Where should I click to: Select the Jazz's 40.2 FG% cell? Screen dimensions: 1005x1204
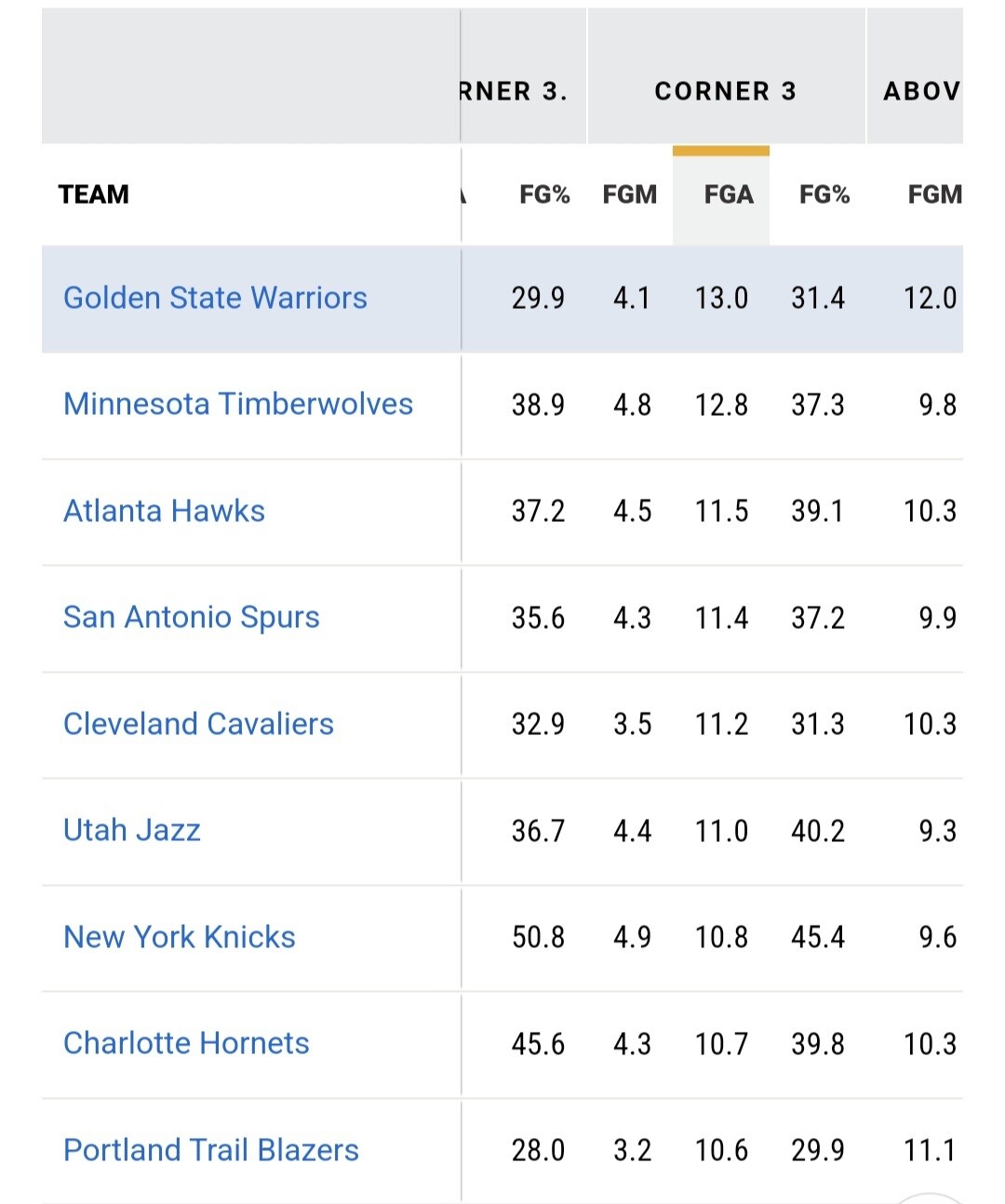(818, 830)
